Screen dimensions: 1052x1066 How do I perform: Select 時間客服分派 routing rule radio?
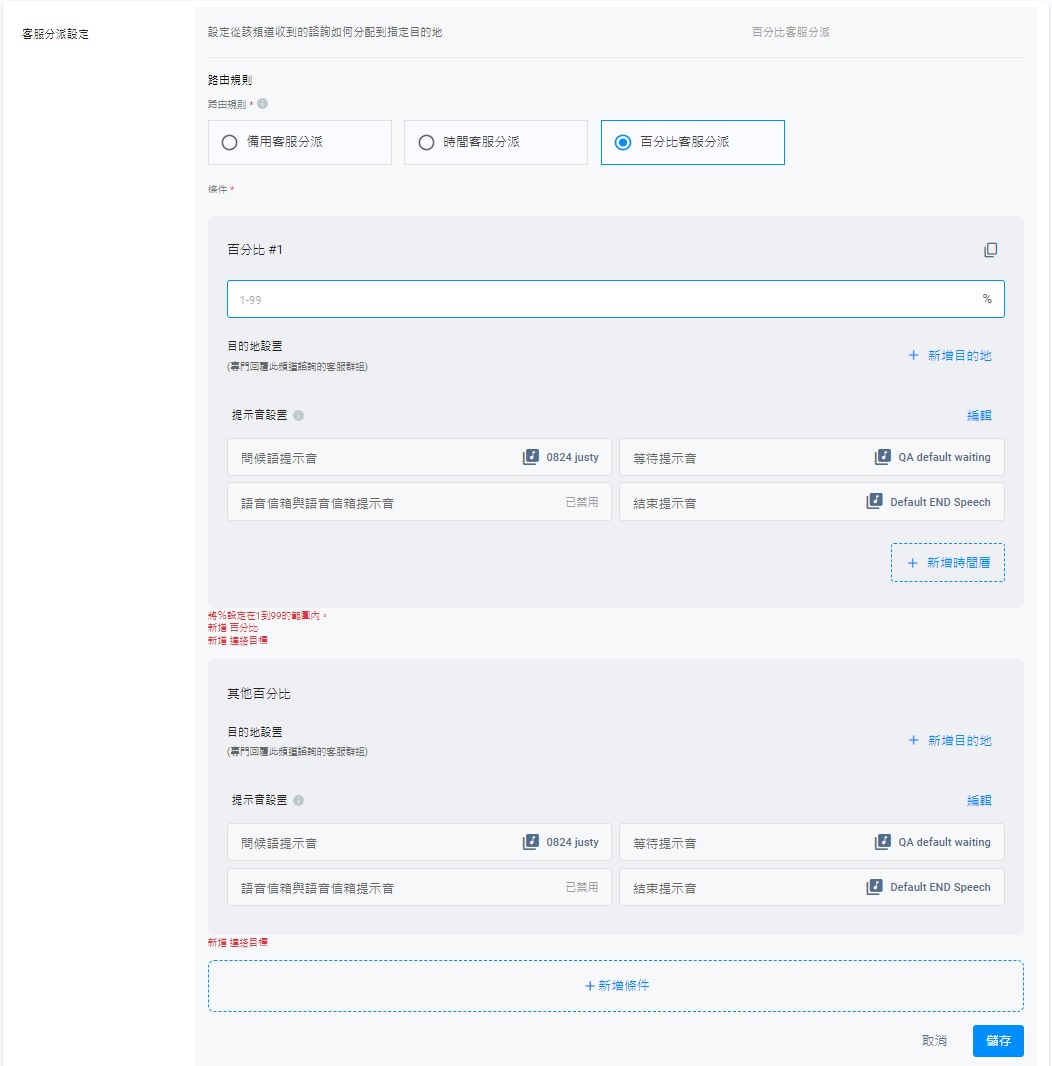(x=426, y=142)
